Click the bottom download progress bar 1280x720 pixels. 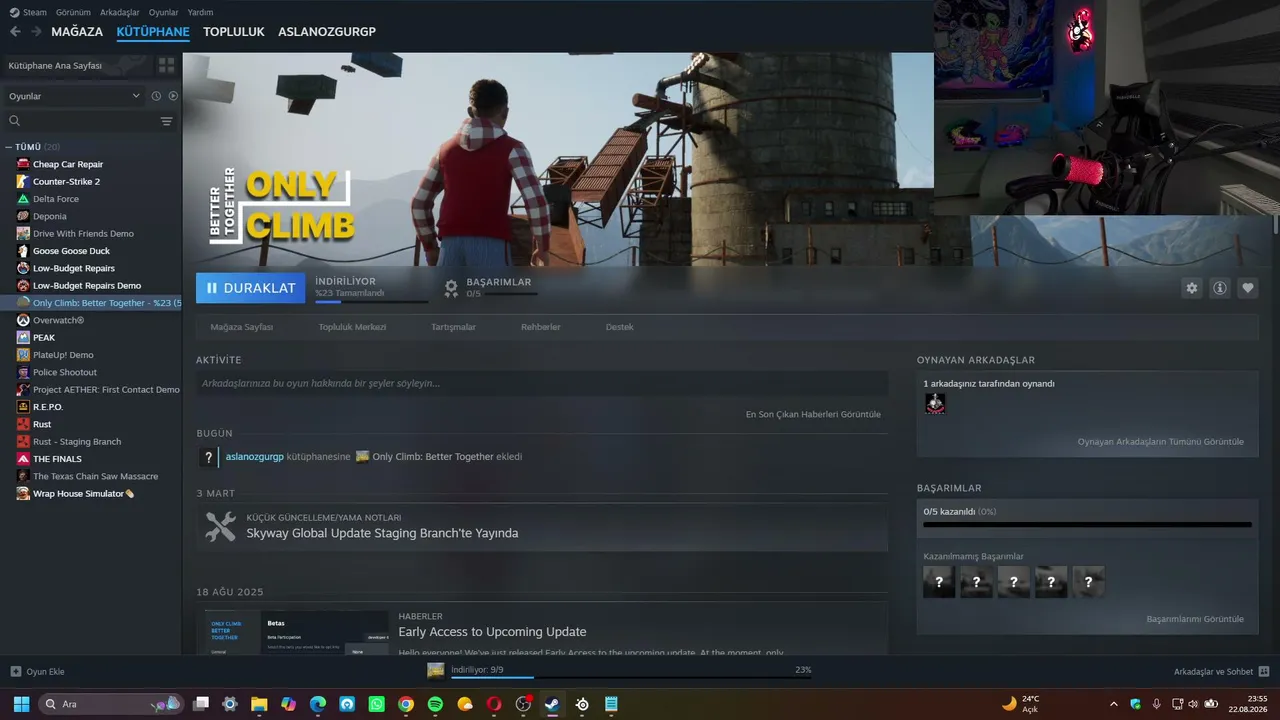pos(631,678)
